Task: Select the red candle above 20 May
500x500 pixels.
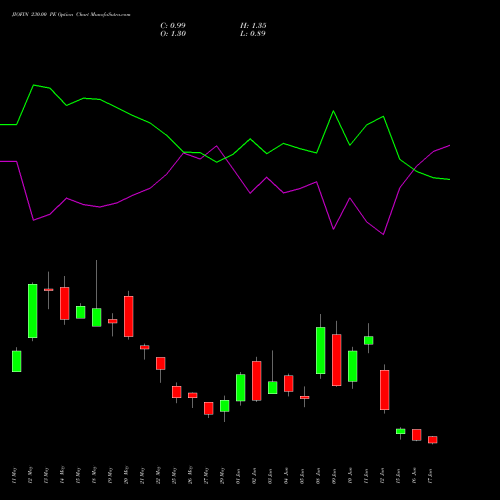Action: pyautogui.click(x=129, y=316)
